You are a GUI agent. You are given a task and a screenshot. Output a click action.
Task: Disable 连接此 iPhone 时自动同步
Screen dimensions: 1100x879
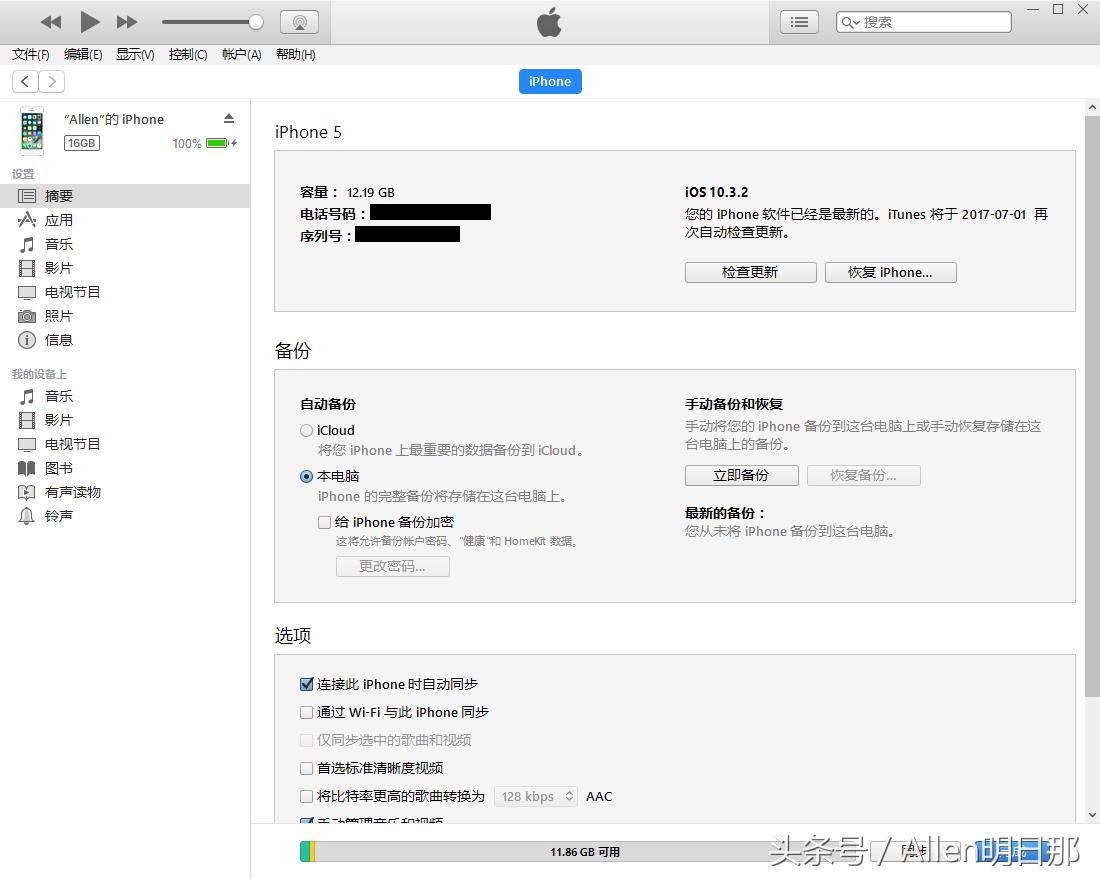pos(306,684)
